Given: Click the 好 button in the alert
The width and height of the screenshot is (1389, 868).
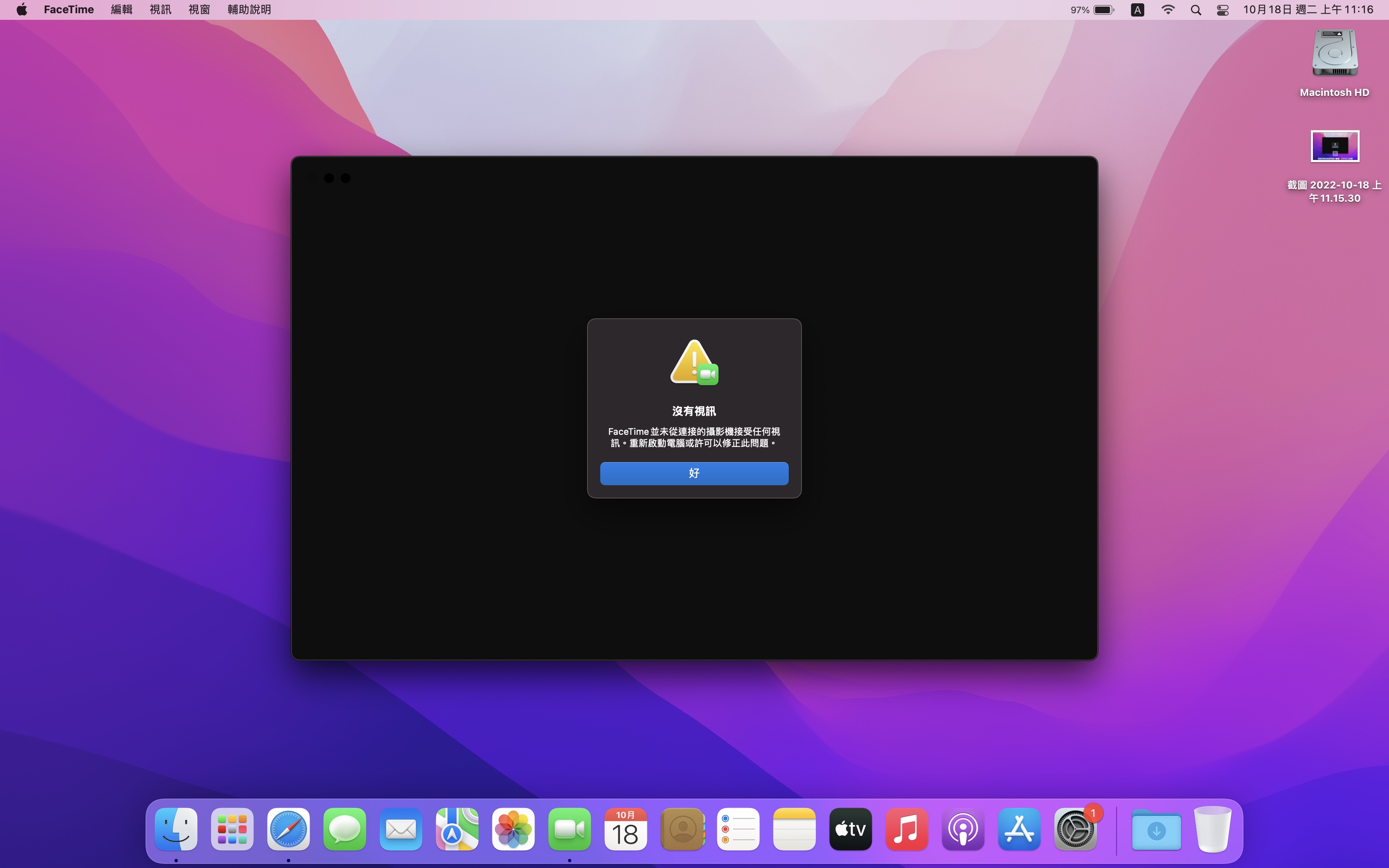Looking at the screenshot, I should [x=694, y=473].
